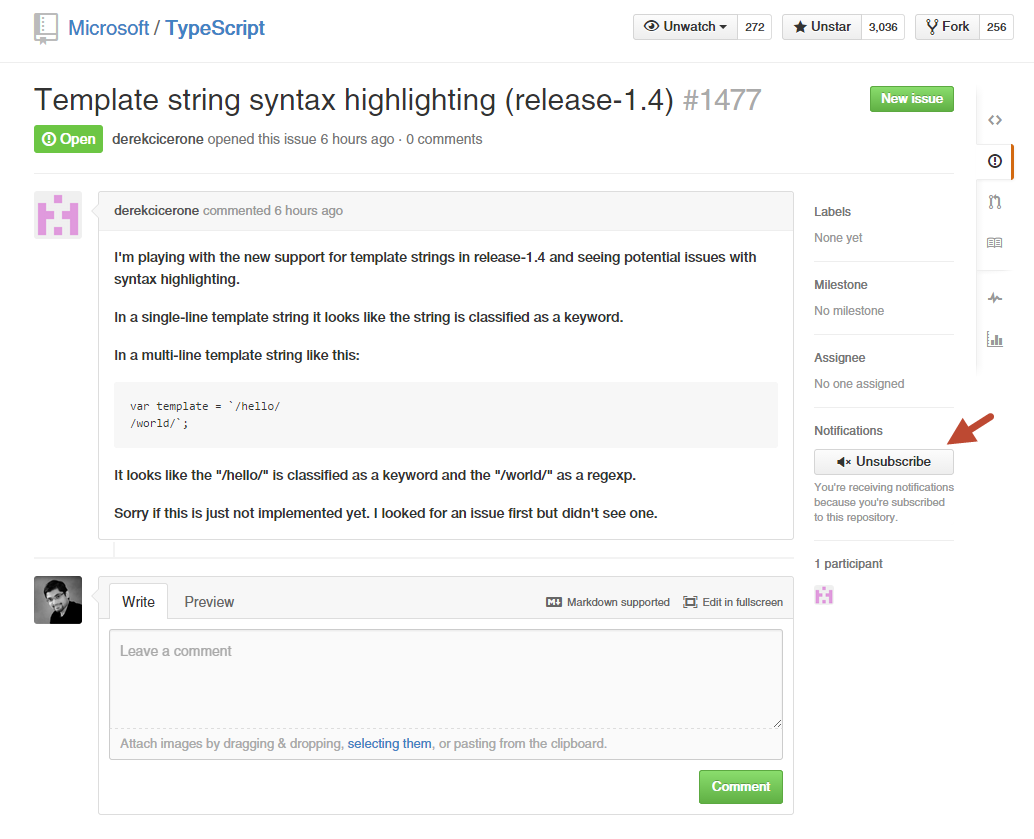Open the 256 forks count

tap(996, 27)
